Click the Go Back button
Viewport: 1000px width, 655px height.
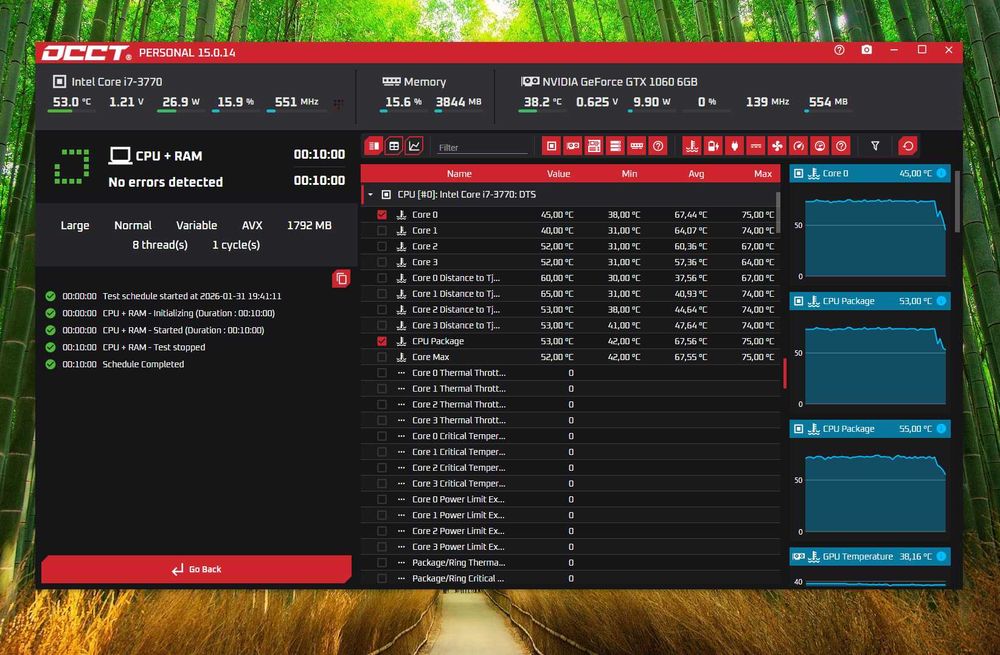(x=196, y=569)
